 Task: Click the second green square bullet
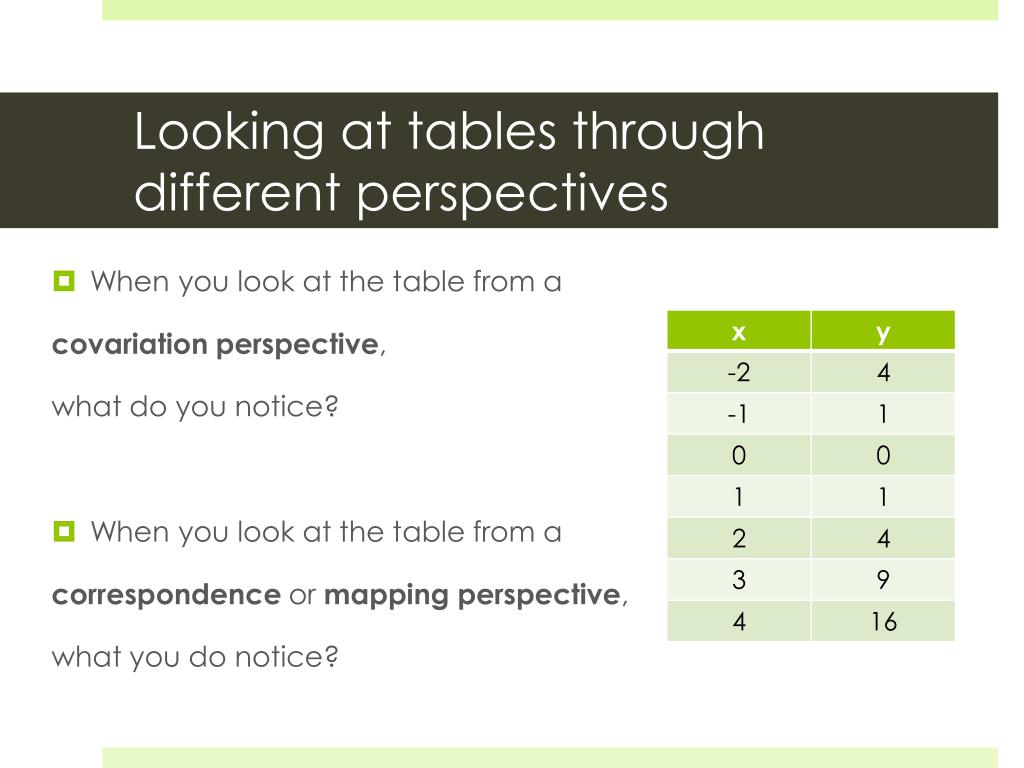64,532
